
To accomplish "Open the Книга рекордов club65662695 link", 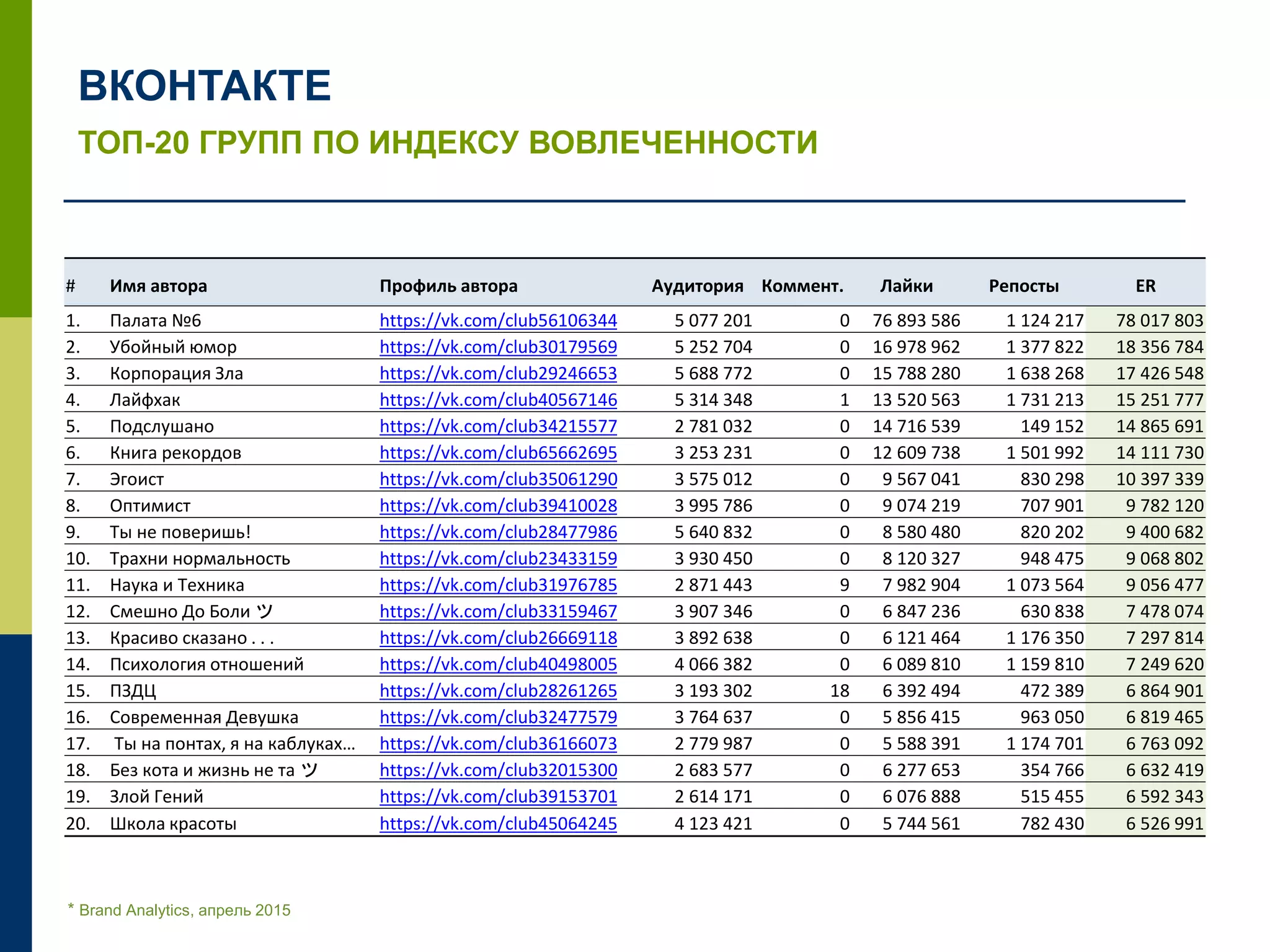I will click(x=498, y=453).
